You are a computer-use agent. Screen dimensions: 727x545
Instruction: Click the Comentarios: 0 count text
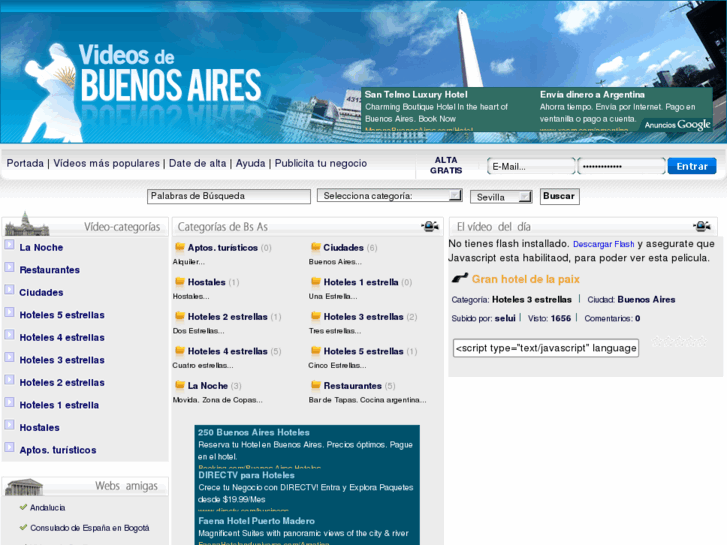tap(612, 318)
